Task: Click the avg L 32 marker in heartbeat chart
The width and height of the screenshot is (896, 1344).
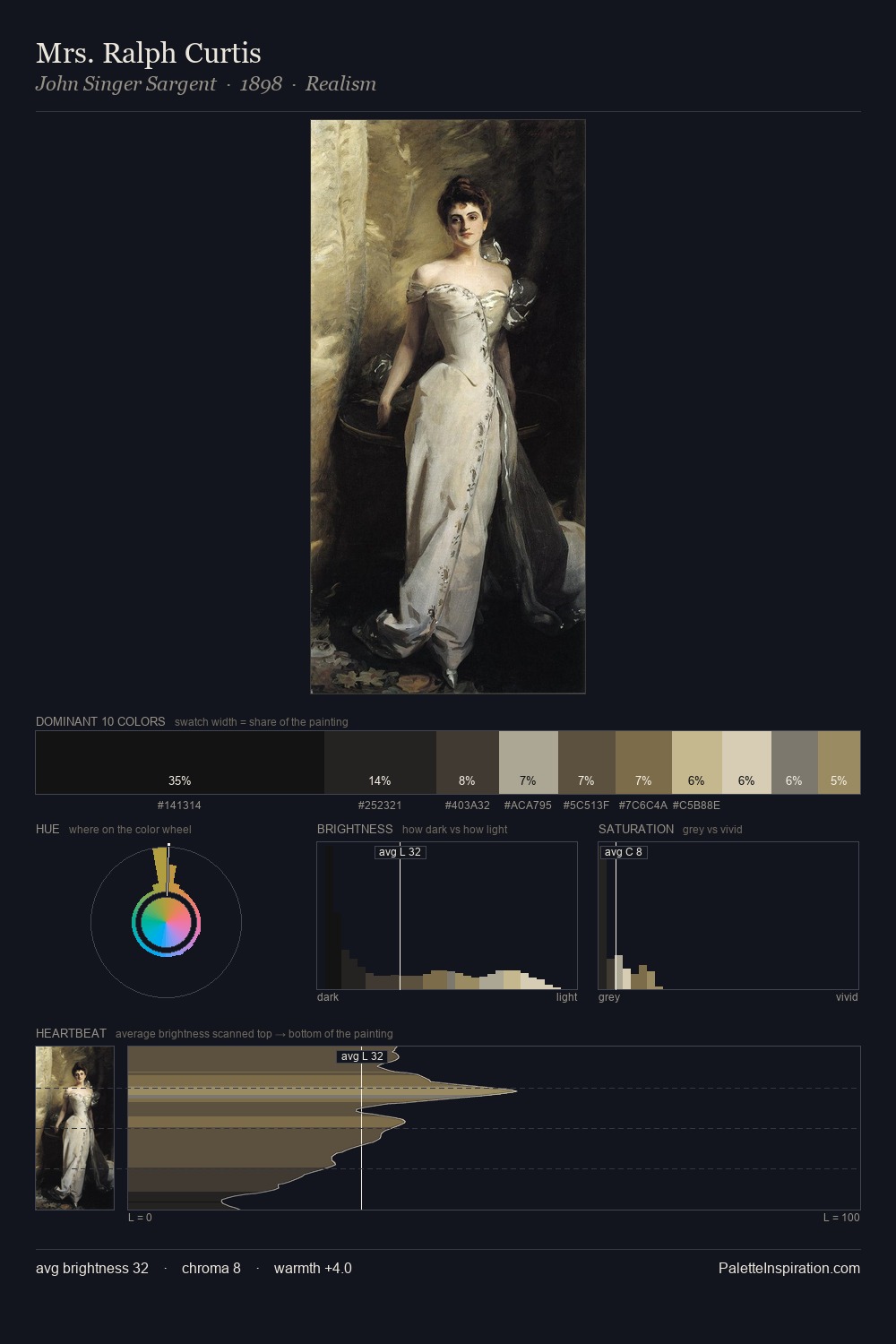Action: (x=362, y=1056)
